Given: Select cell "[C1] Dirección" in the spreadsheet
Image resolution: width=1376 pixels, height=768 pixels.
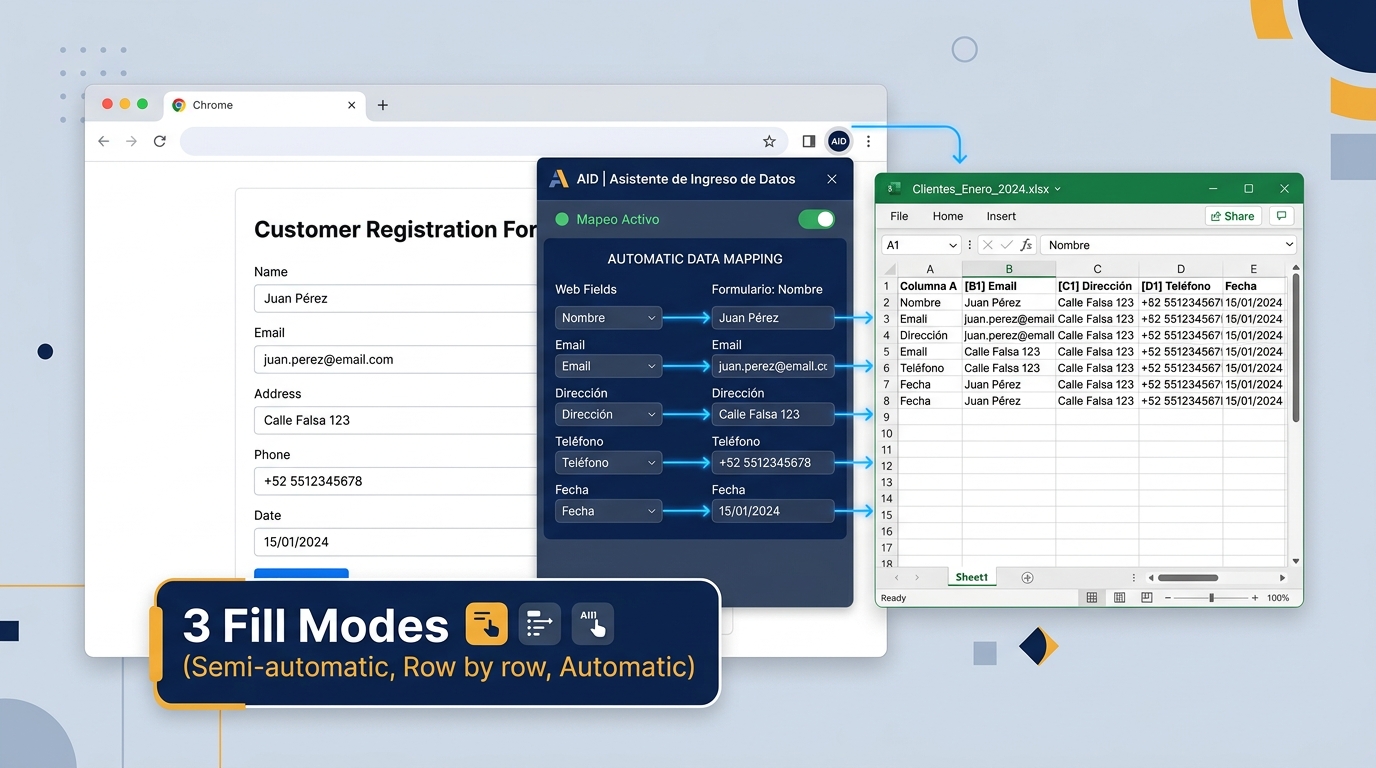Looking at the screenshot, I should point(1097,286).
